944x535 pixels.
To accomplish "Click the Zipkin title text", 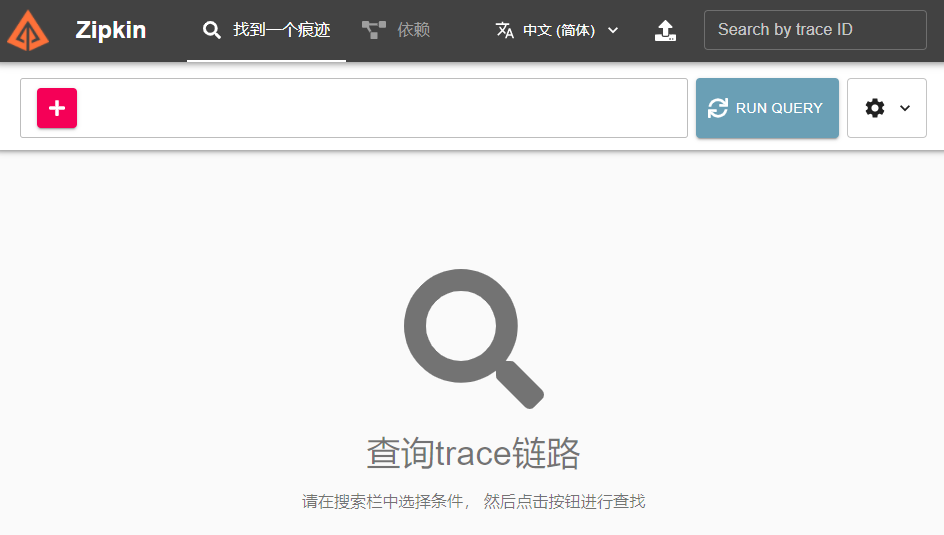I will pyautogui.click(x=110, y=30).
